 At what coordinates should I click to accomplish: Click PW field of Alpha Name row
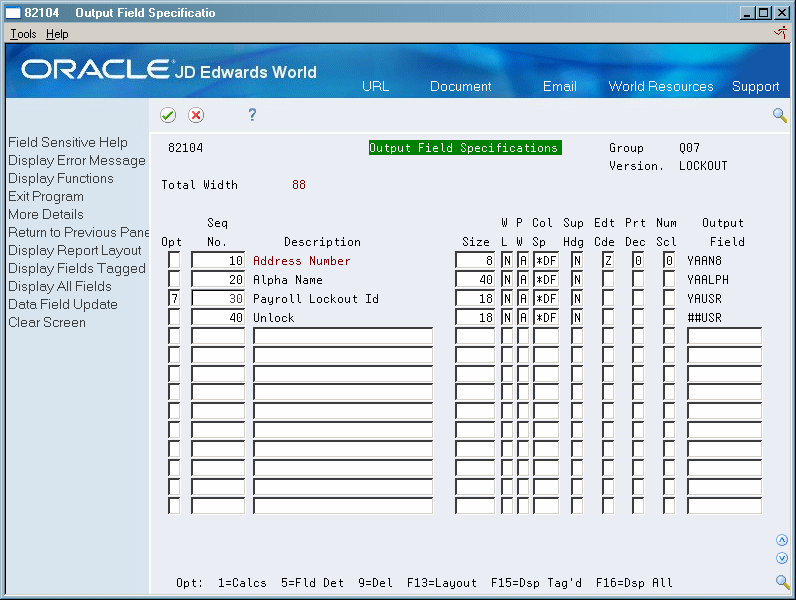tap(523, 279)
